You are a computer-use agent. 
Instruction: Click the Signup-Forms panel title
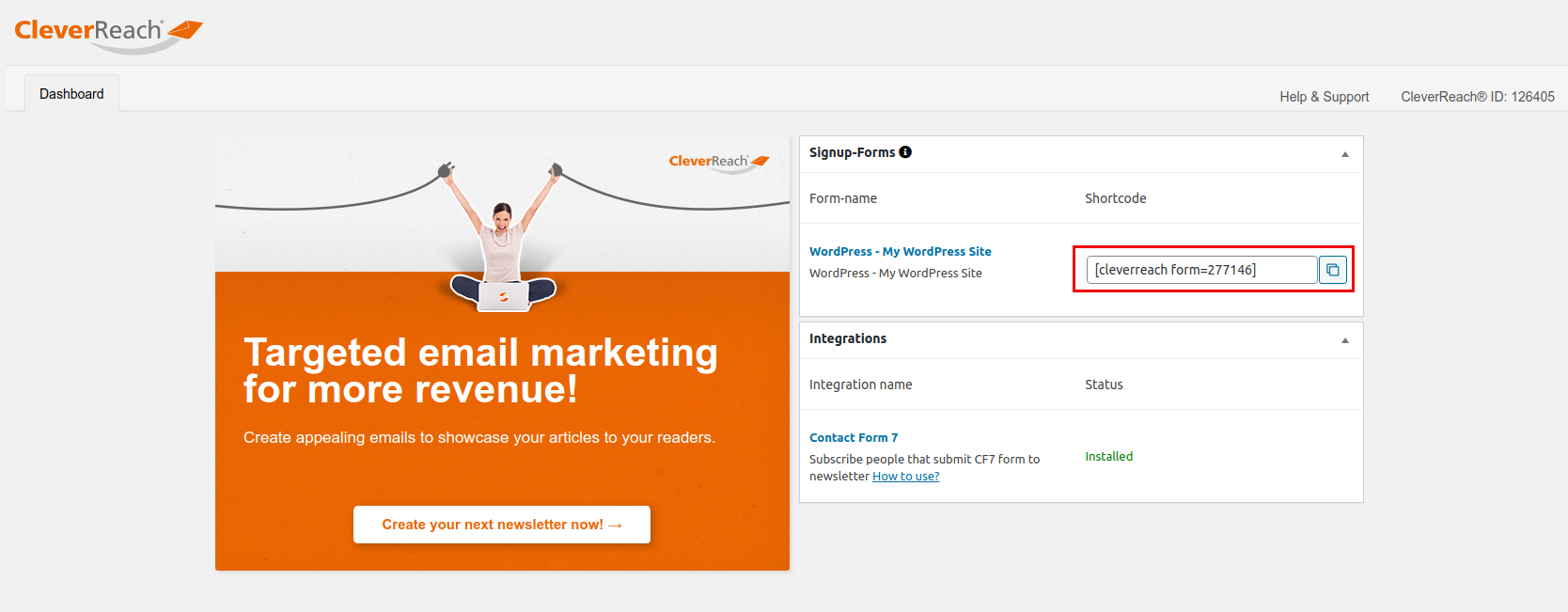point(852,152)
